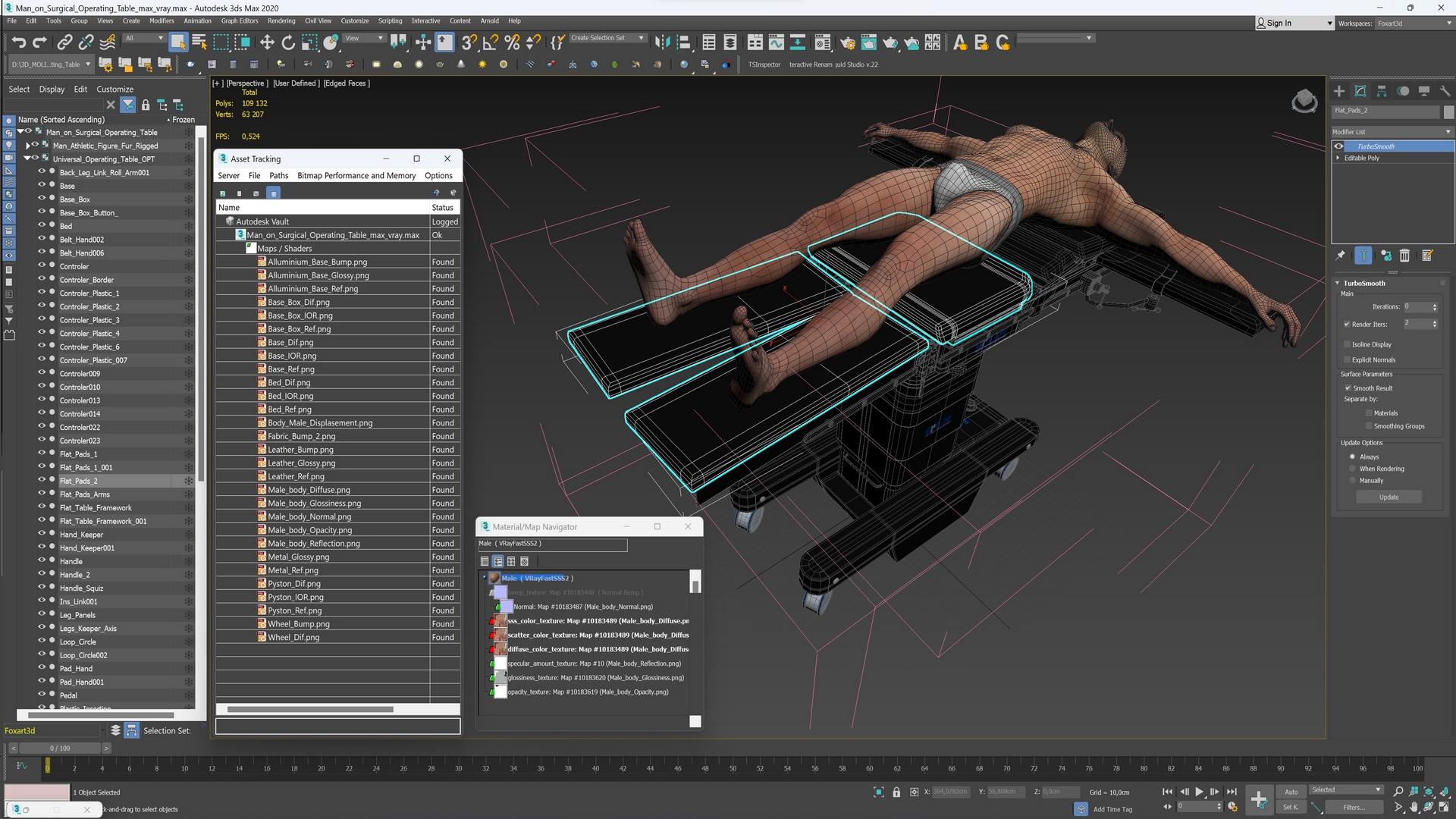Choose the Select Object tool
This screenshot has width=1456, height=819.
pyautogui.click(x=178, y=42)
